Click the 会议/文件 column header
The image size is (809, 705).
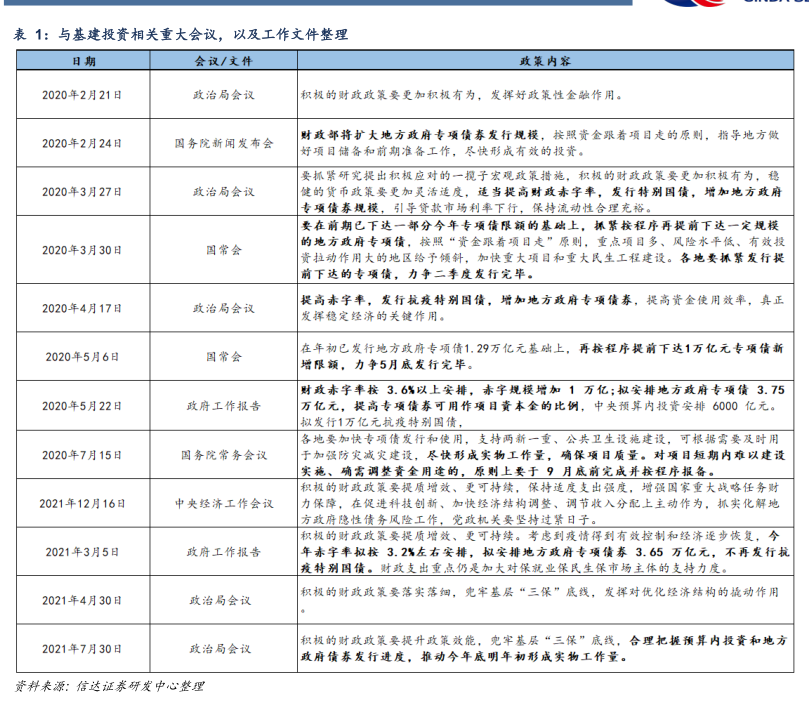(223, 62)
